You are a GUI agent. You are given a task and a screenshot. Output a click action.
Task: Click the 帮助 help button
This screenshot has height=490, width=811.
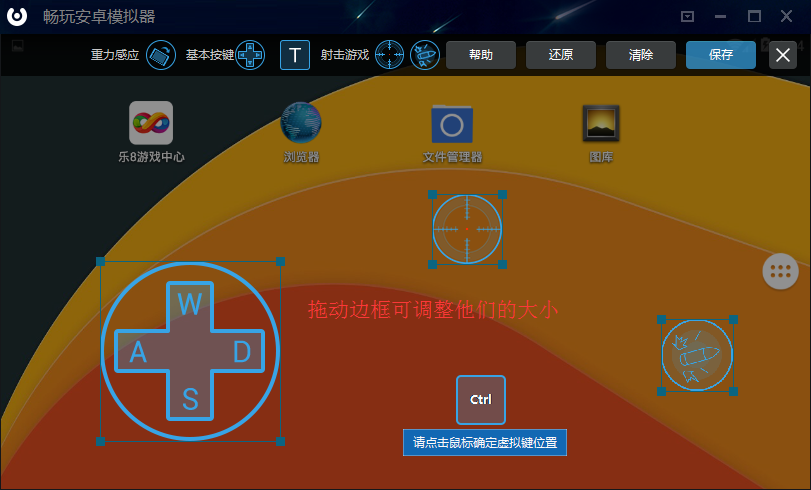pos(481,55)
